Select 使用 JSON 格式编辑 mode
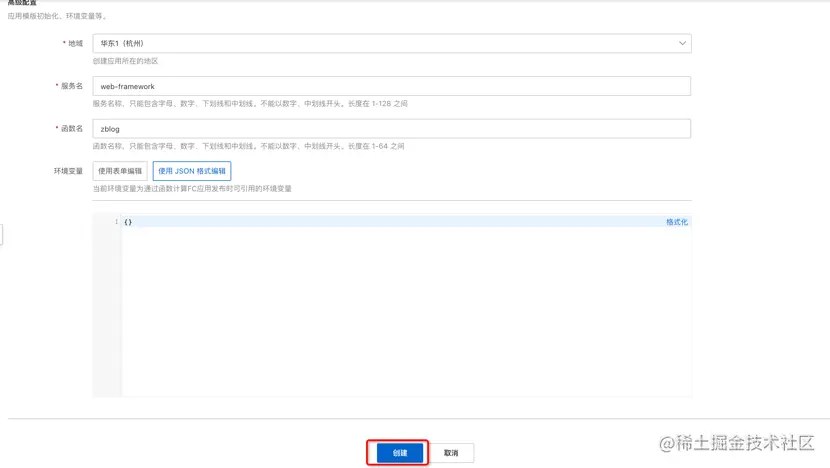The height and width of the screenshot is (468, 830). [x=192, y=171]
